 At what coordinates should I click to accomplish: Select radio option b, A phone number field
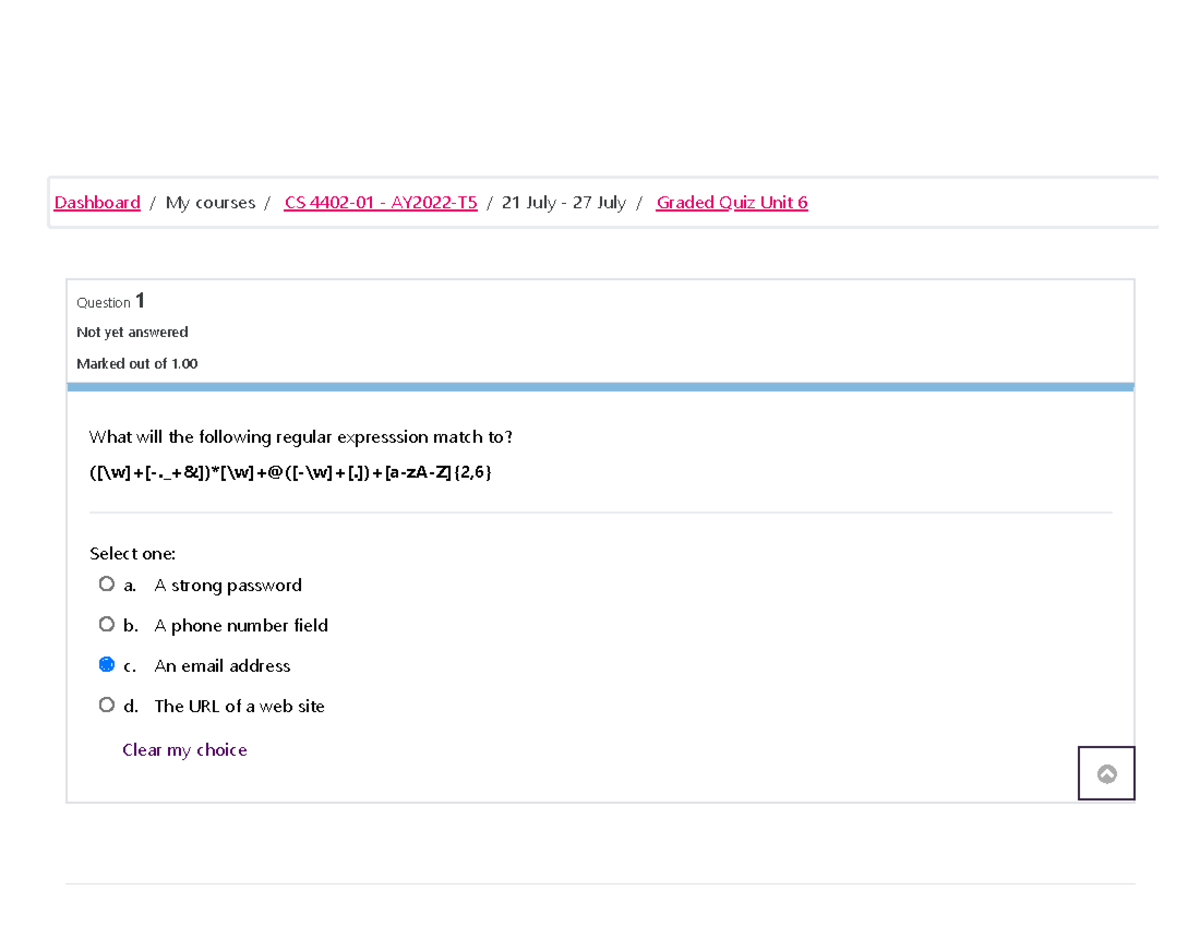tap(107, 624)
